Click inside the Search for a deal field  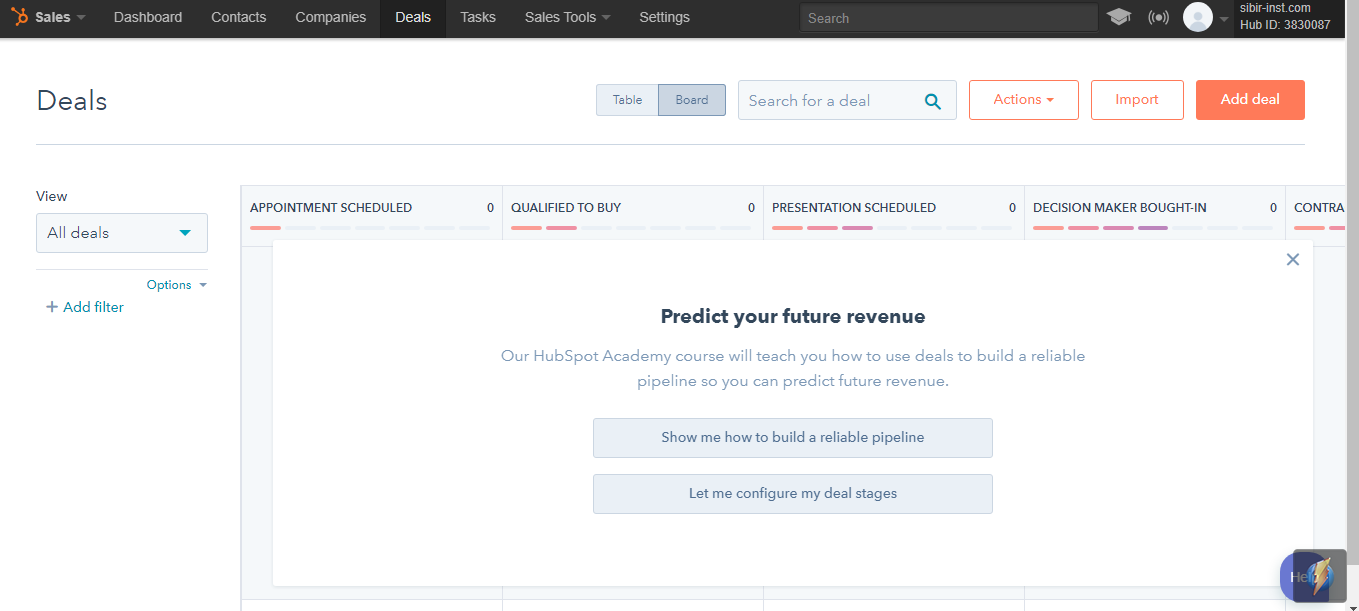point(830,100)
